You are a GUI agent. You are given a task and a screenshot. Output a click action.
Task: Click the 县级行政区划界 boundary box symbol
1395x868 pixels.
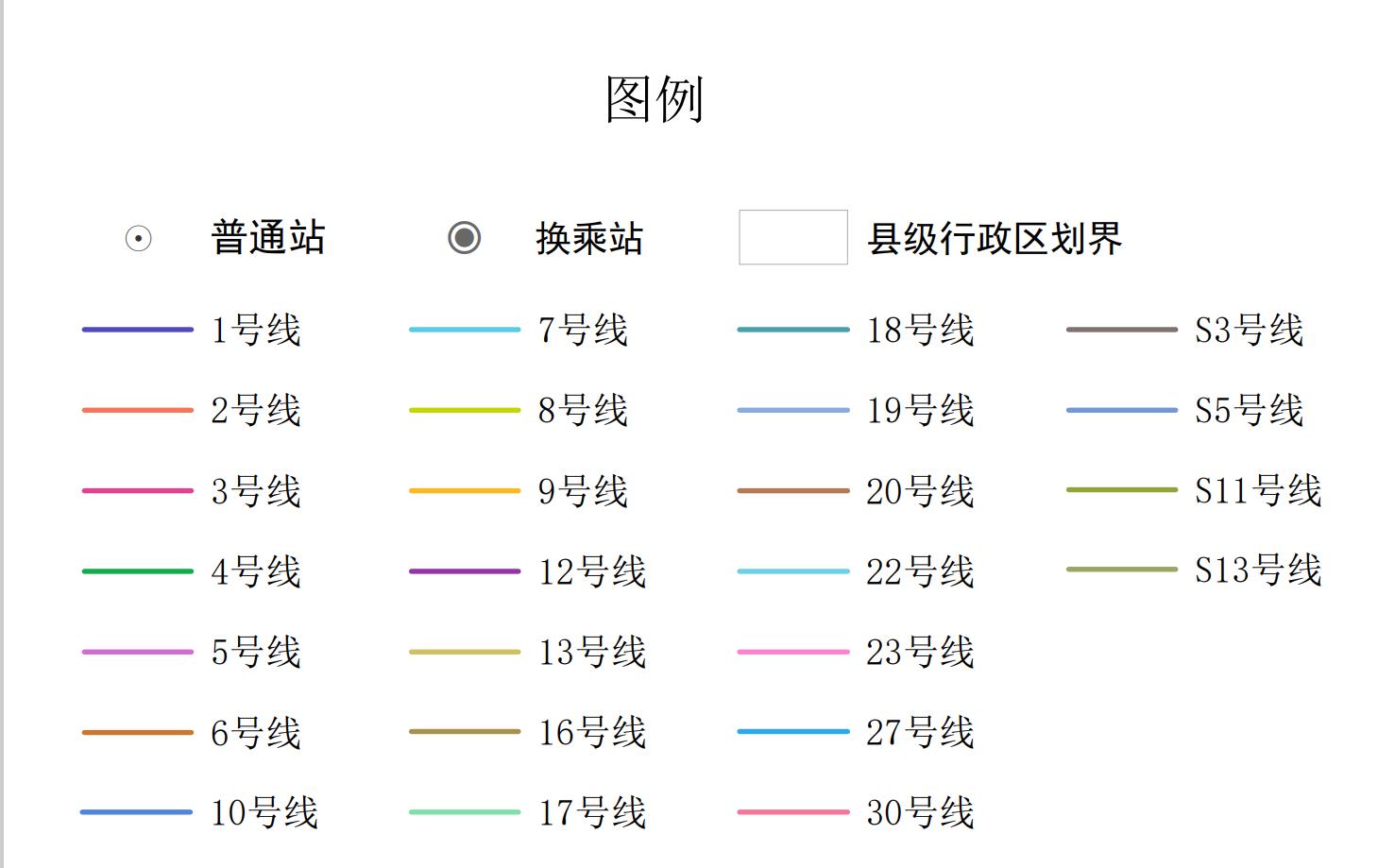point(792,237)
